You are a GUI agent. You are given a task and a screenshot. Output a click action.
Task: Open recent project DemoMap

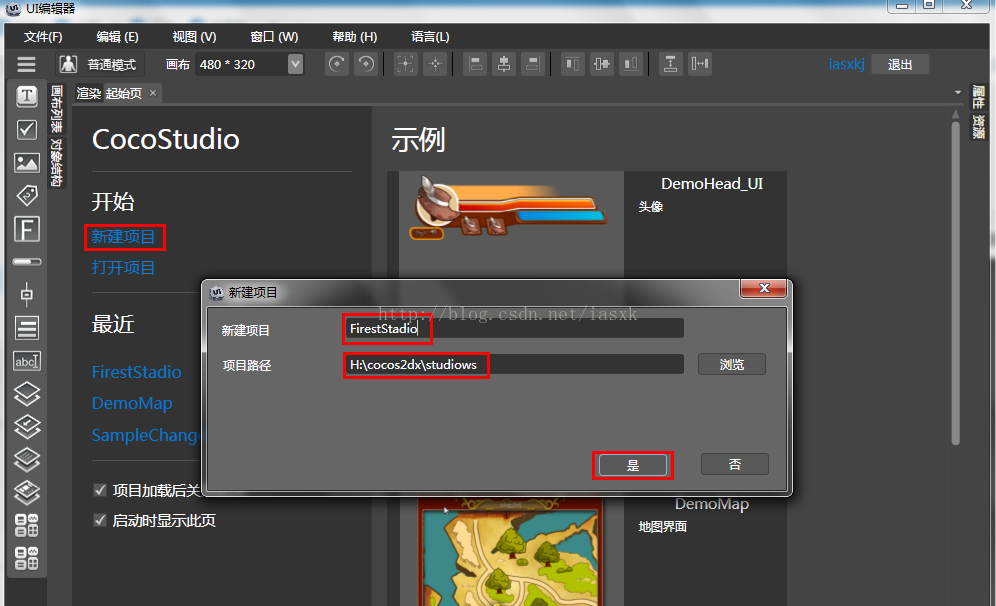click(131, 403)
